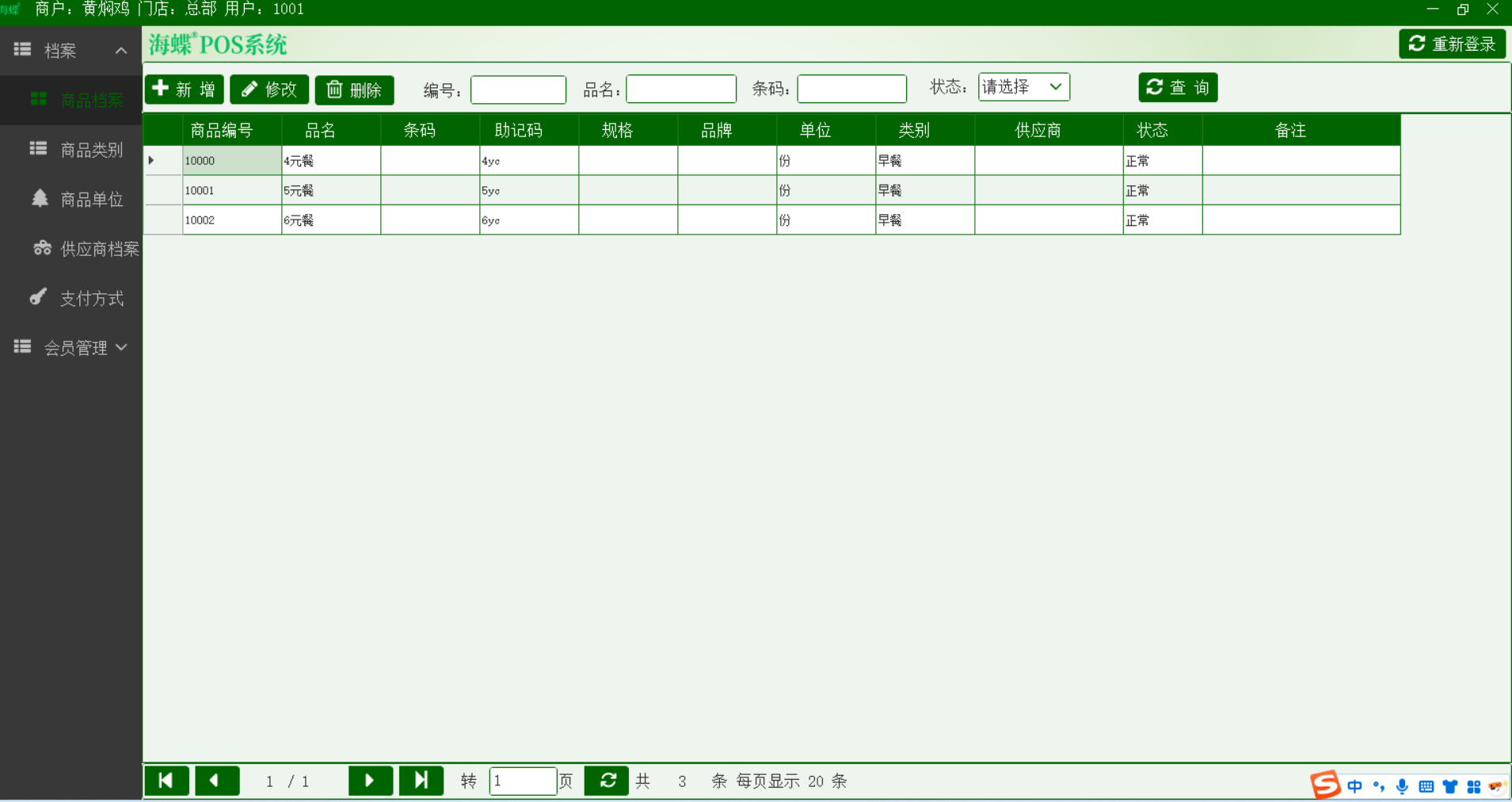Go to the first page of results
Screen dimensions: 1512x802
pyautogui.click(x=166, y=781)
